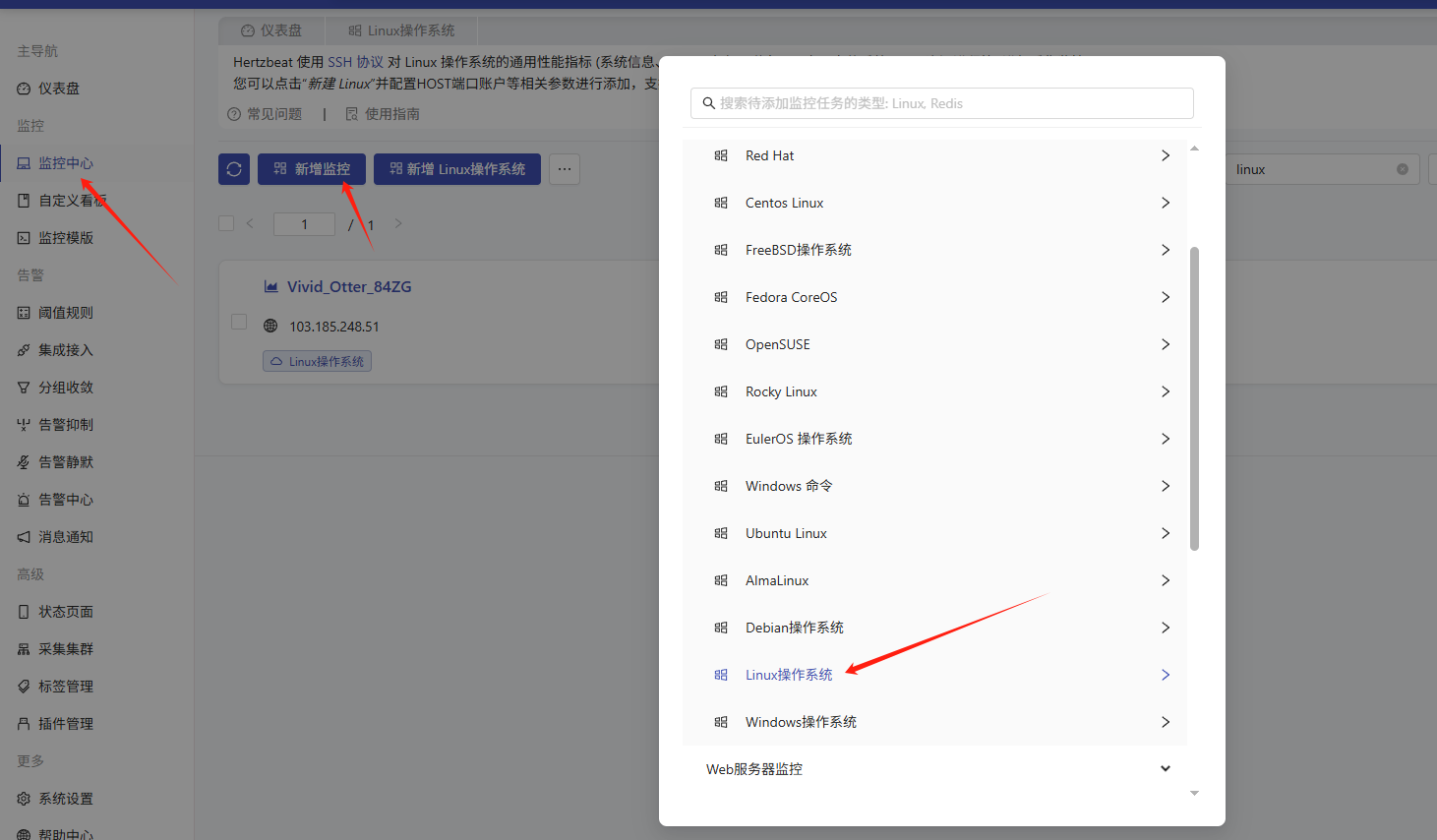1437x840 pixels.
Task: Click the chevron on Fedora CoreOS row
Action: [x=1166, y=297]
